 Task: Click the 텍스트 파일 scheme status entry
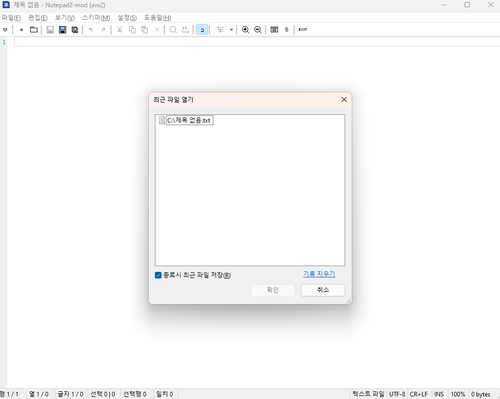coord(368,394)
